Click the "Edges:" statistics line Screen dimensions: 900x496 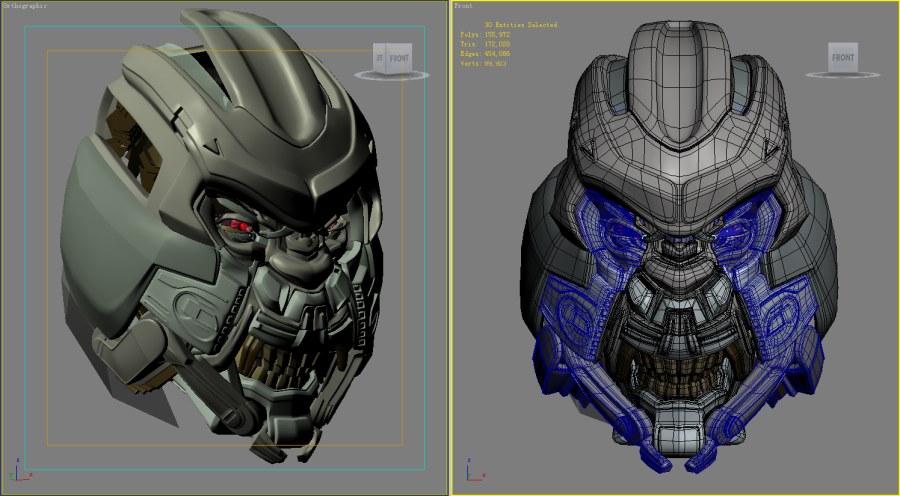coord(485,54)
